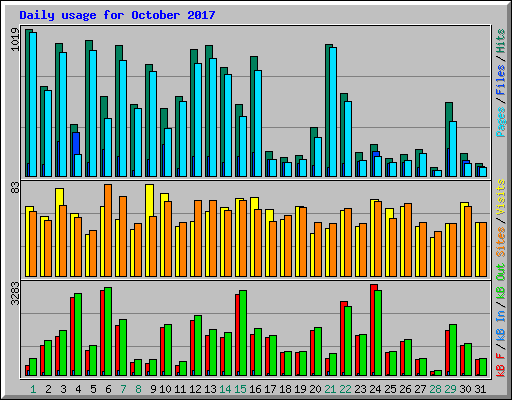Select weekend day "22" on the x-axis

pos(345,389)
